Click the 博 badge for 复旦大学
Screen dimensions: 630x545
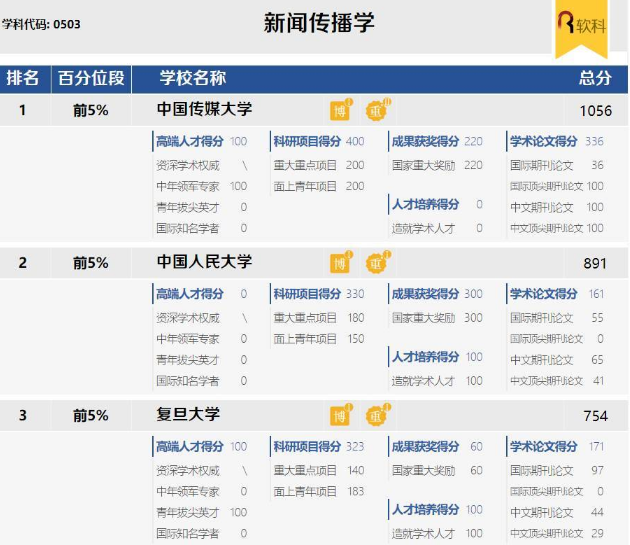341,415
